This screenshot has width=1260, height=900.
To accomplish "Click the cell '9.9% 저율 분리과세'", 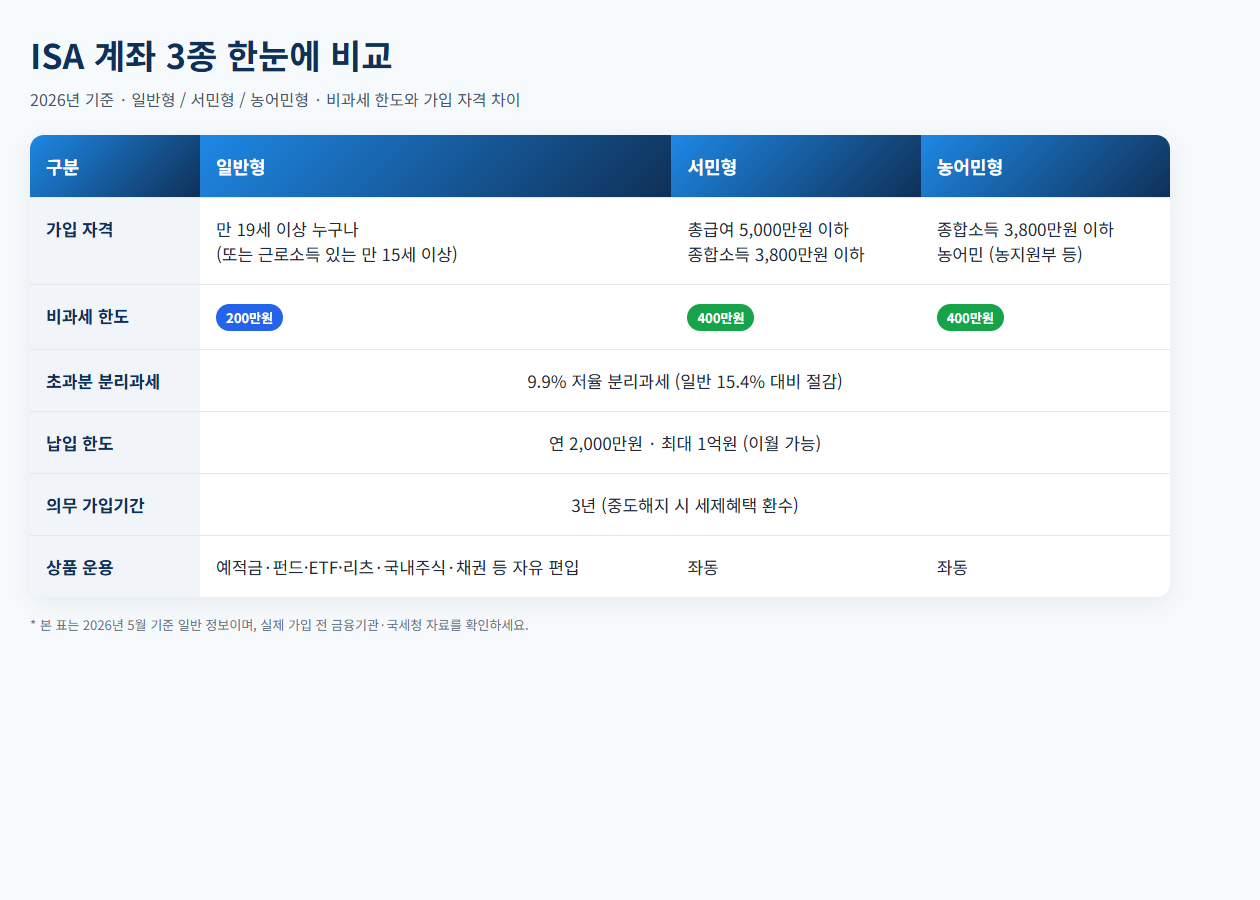I will click(685, 381).
